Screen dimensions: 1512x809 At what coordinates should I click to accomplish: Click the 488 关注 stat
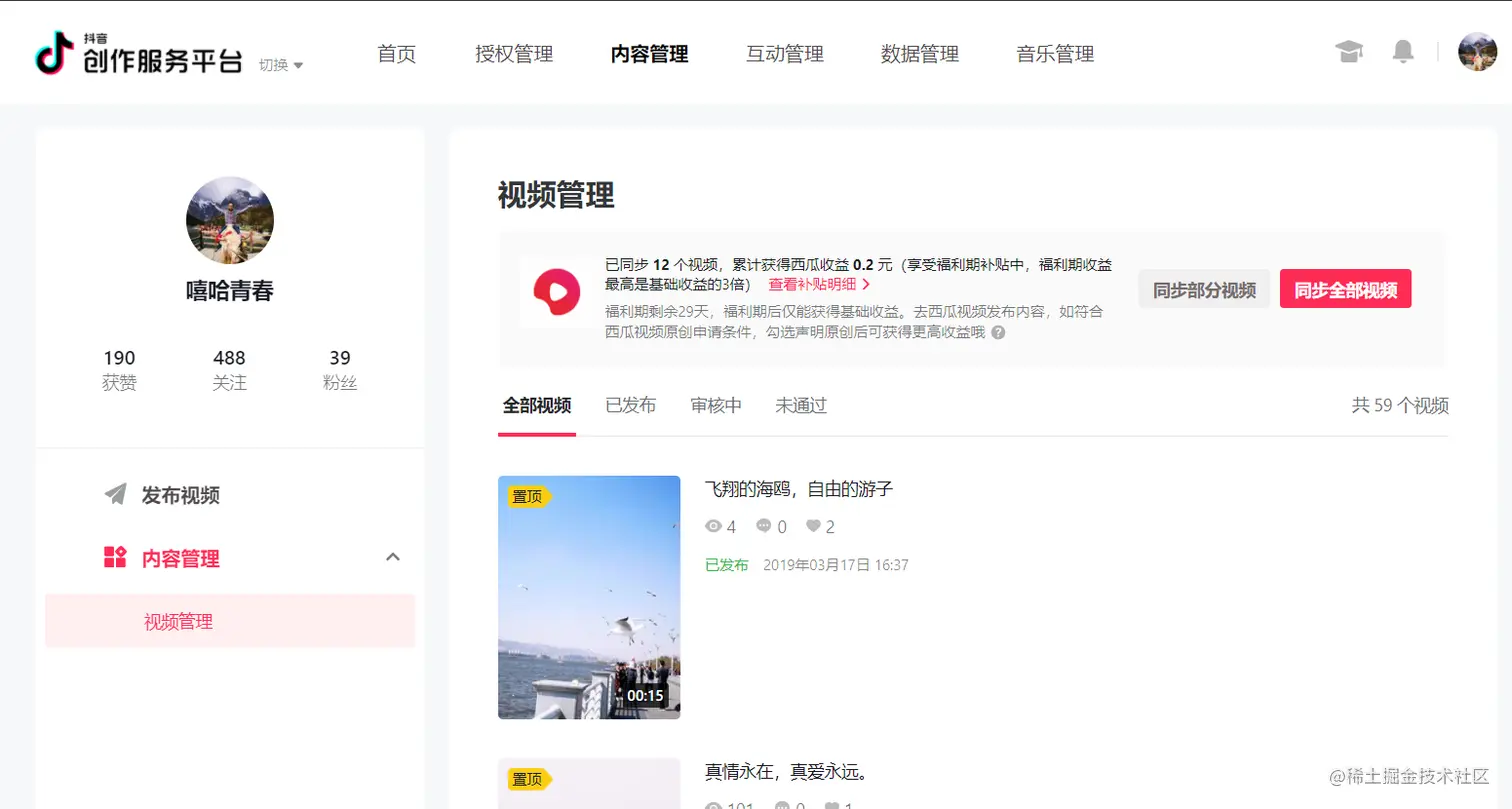[x=229, y=370]
